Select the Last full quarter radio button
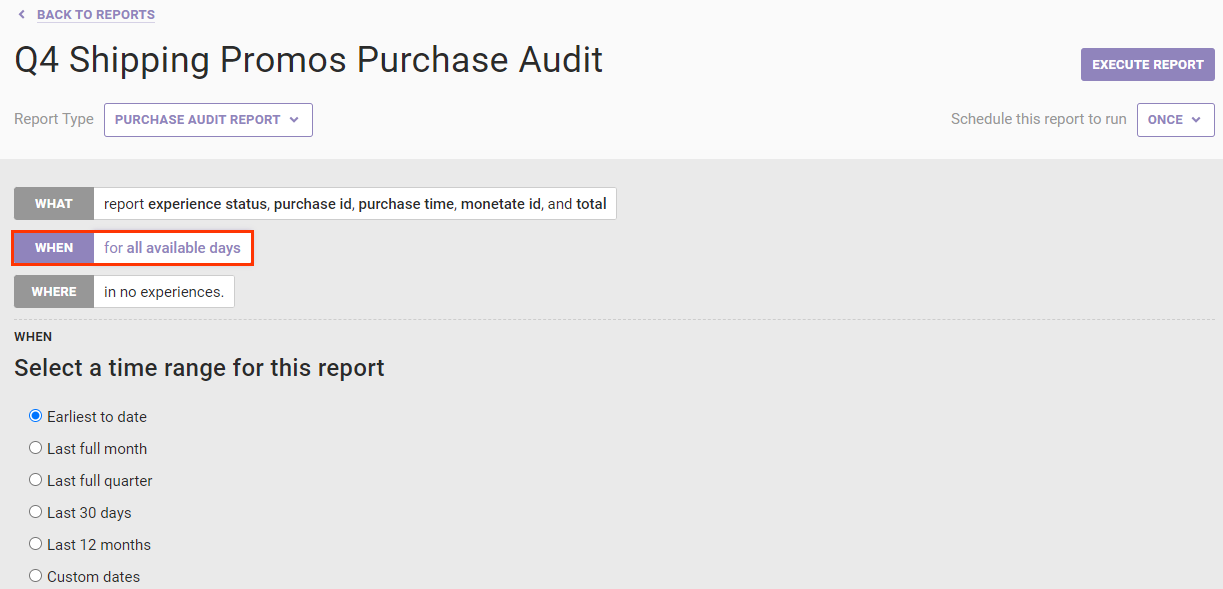The width and height of the screenshot is (1223, 589). coord(36,480)
